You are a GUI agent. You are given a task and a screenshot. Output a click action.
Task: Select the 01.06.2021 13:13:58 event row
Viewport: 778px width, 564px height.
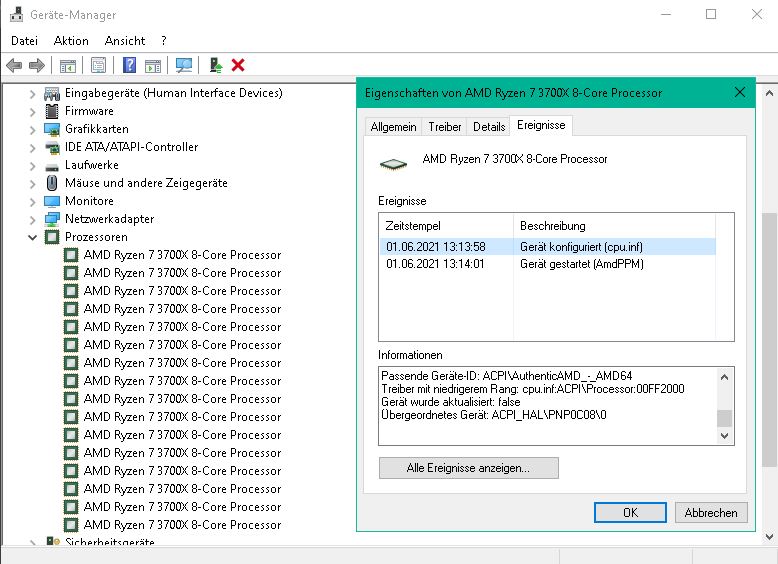(x=548, y=247)
